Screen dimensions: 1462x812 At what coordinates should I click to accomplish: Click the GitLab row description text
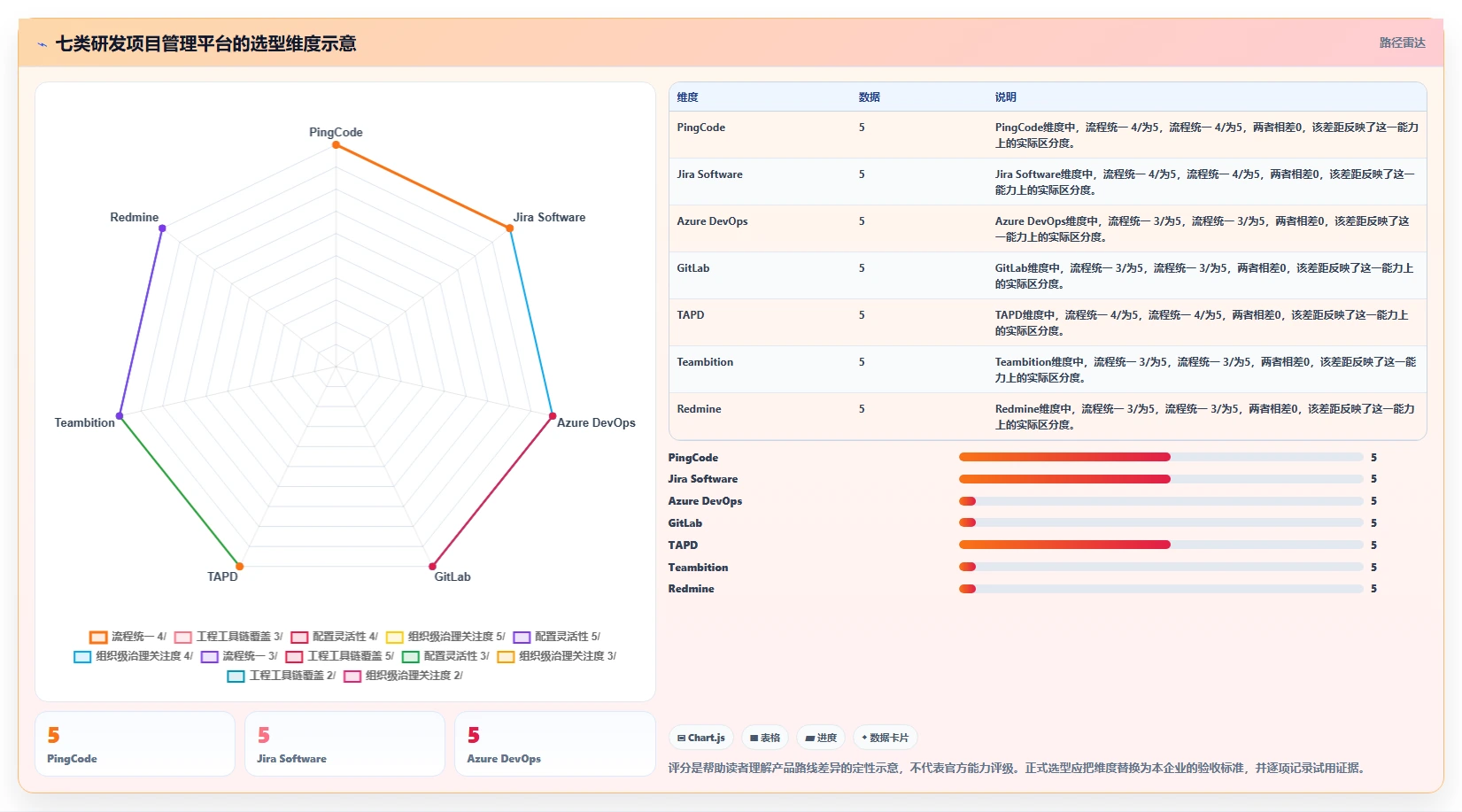tap(1204, 275)
